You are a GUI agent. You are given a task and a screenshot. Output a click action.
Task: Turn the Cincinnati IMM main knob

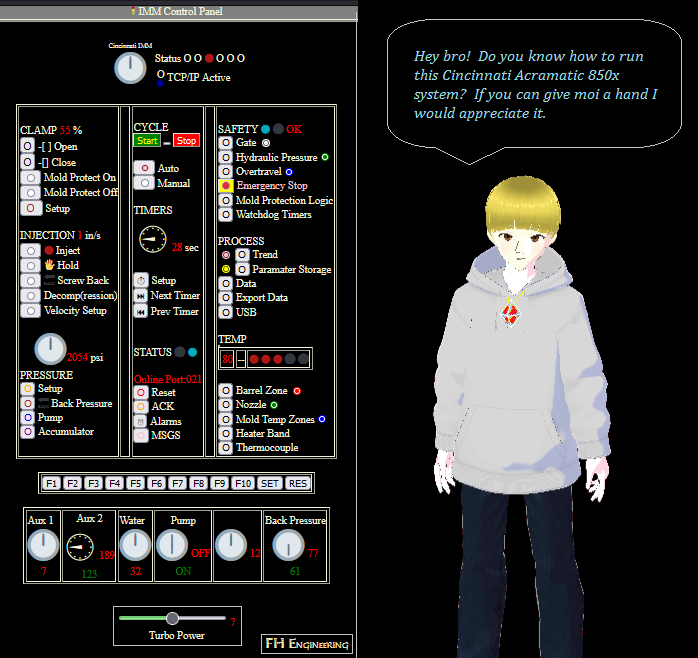(x=130, y=68)
